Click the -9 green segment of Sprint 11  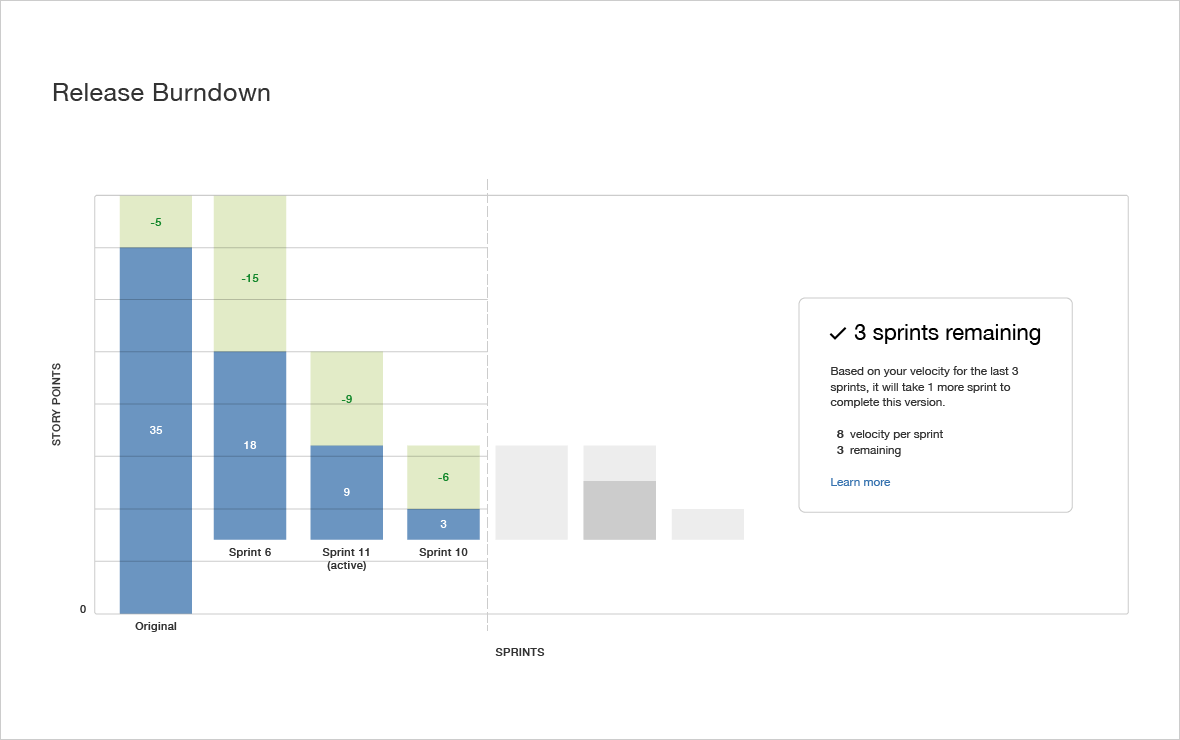[346, 398]
